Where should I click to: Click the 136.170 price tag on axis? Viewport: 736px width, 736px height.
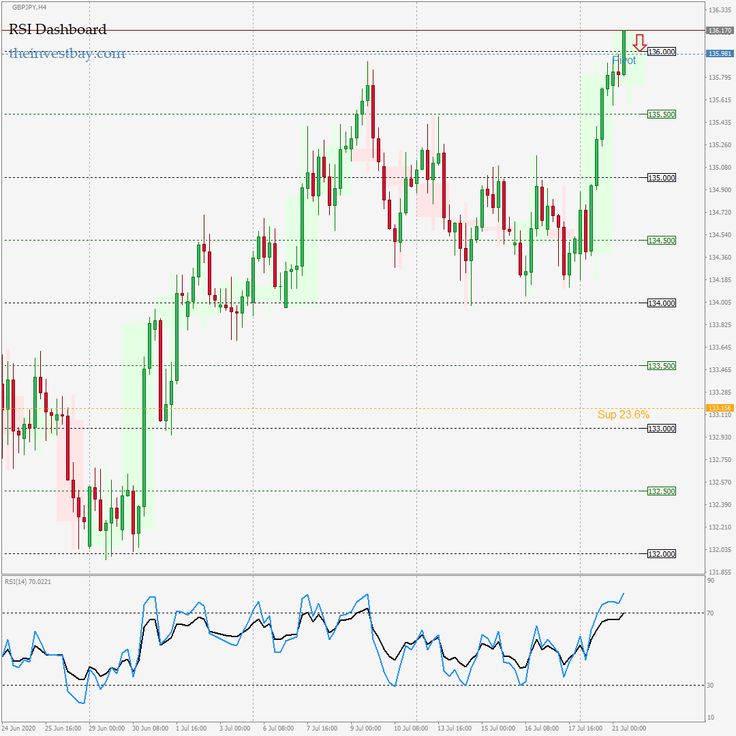720,31
